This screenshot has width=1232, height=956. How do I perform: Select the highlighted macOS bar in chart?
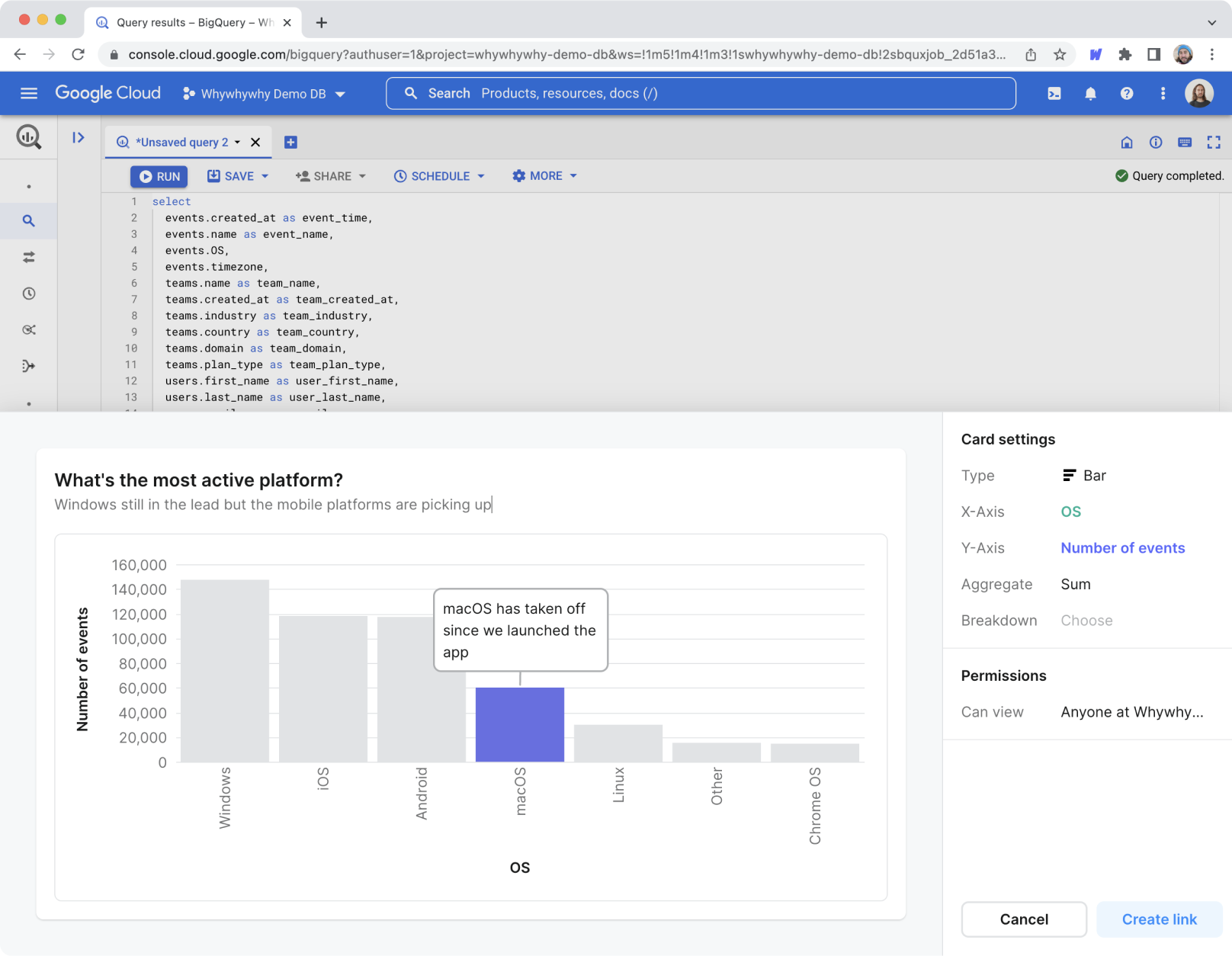(x=520, y=724)
